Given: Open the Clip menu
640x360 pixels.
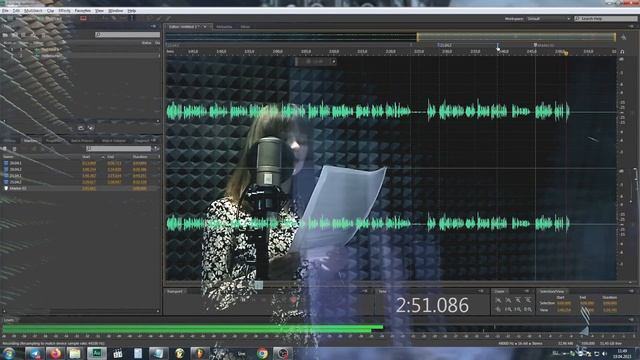Looking at the screenshot, I should click(x=50, y=11).
